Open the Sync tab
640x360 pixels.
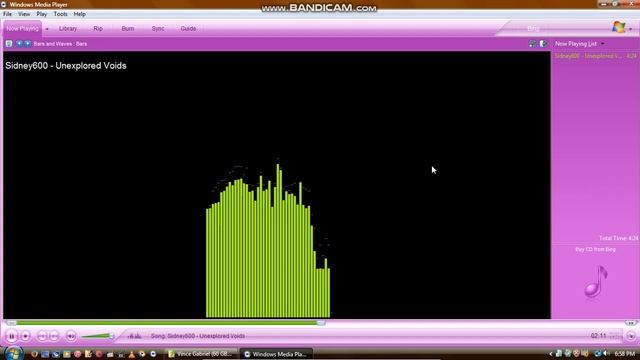click(x=158, y=29)
